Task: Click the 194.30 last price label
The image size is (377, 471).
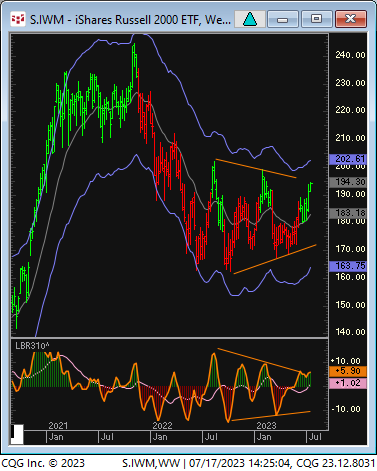Action: click(348, 182)
